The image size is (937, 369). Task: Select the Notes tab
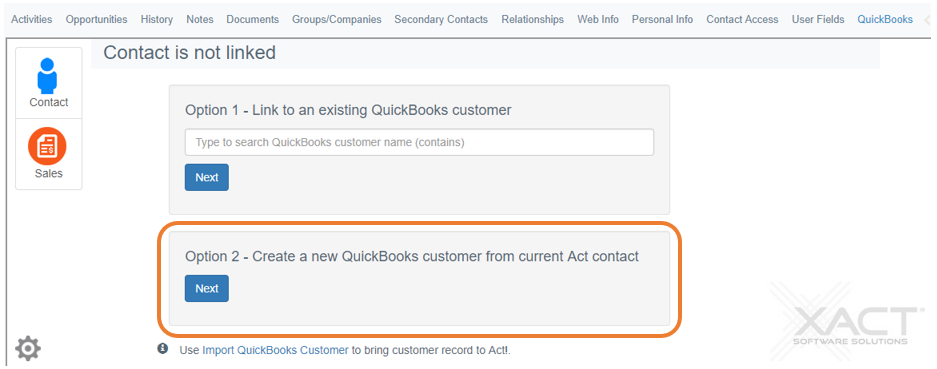(200, 19)
